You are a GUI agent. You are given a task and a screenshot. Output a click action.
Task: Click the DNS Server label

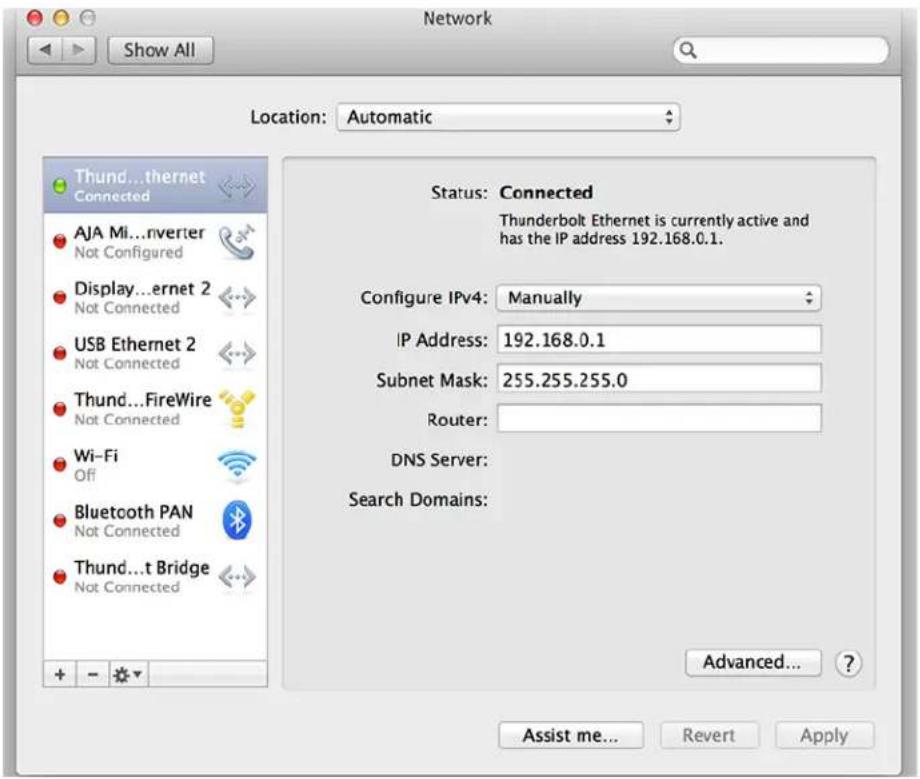pos(439,459)
